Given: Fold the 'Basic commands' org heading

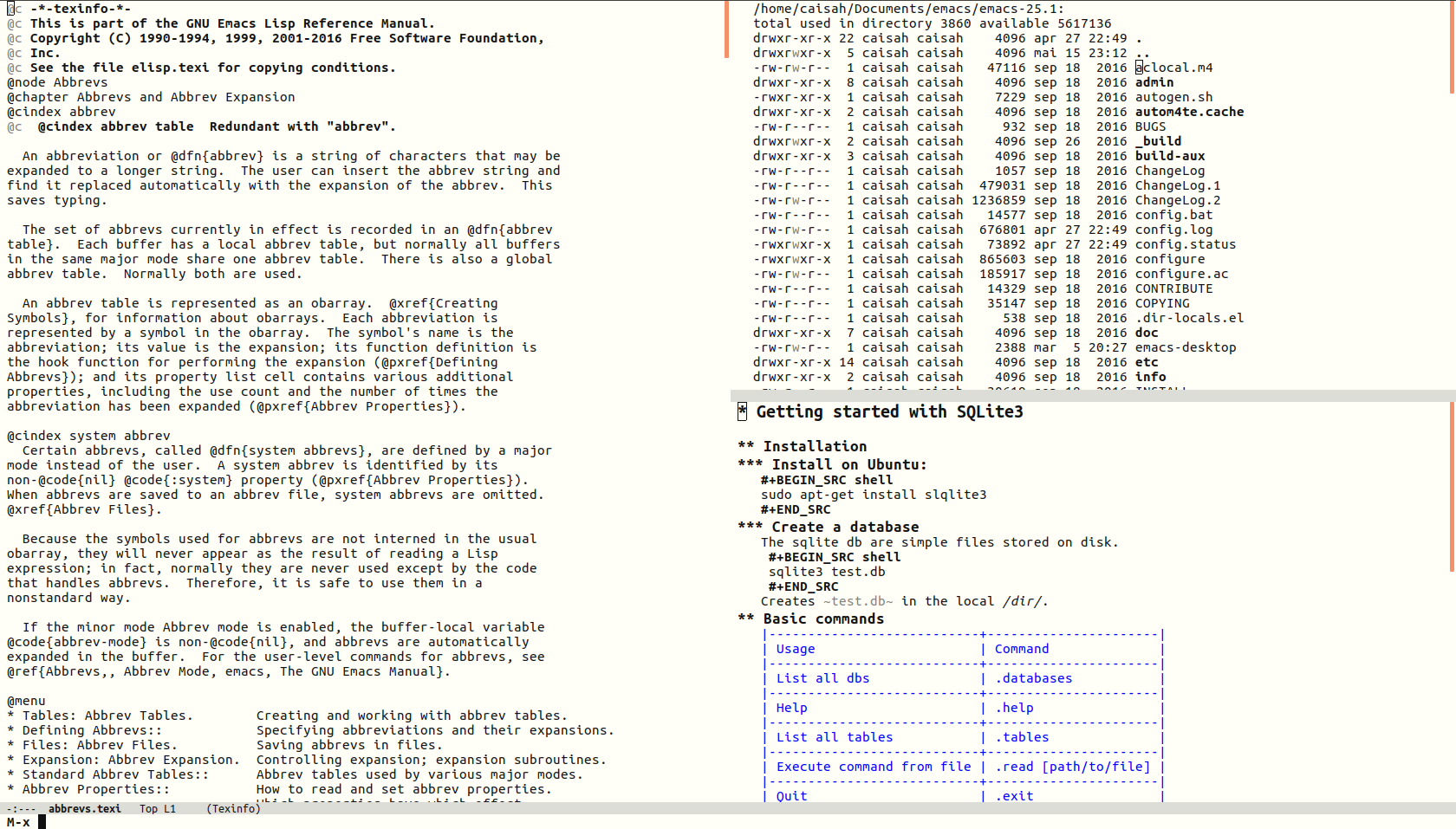Looking at the screenshot, I should tap(811, 619).
